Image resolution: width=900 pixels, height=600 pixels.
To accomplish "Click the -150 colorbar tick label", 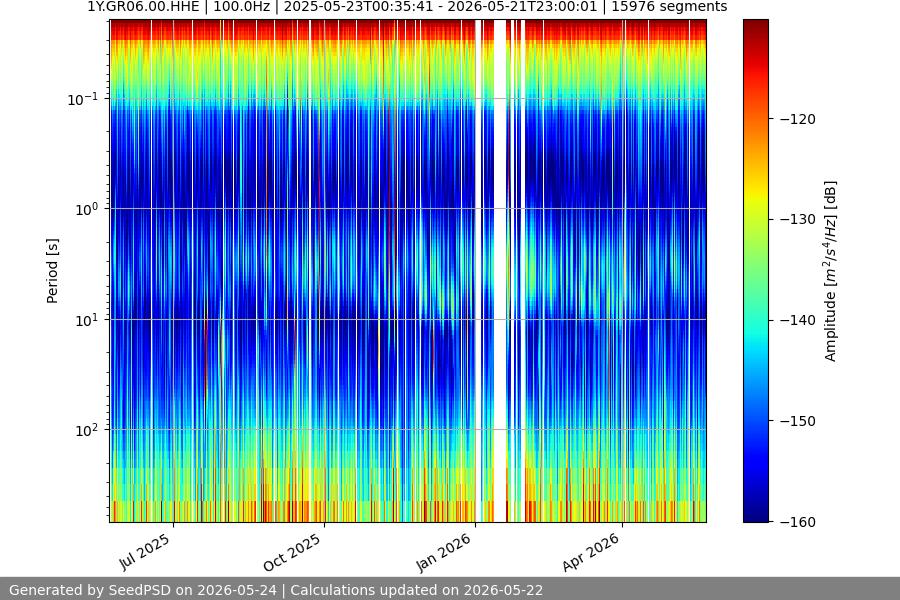I will pyautogui.click(x=798, y=421).
